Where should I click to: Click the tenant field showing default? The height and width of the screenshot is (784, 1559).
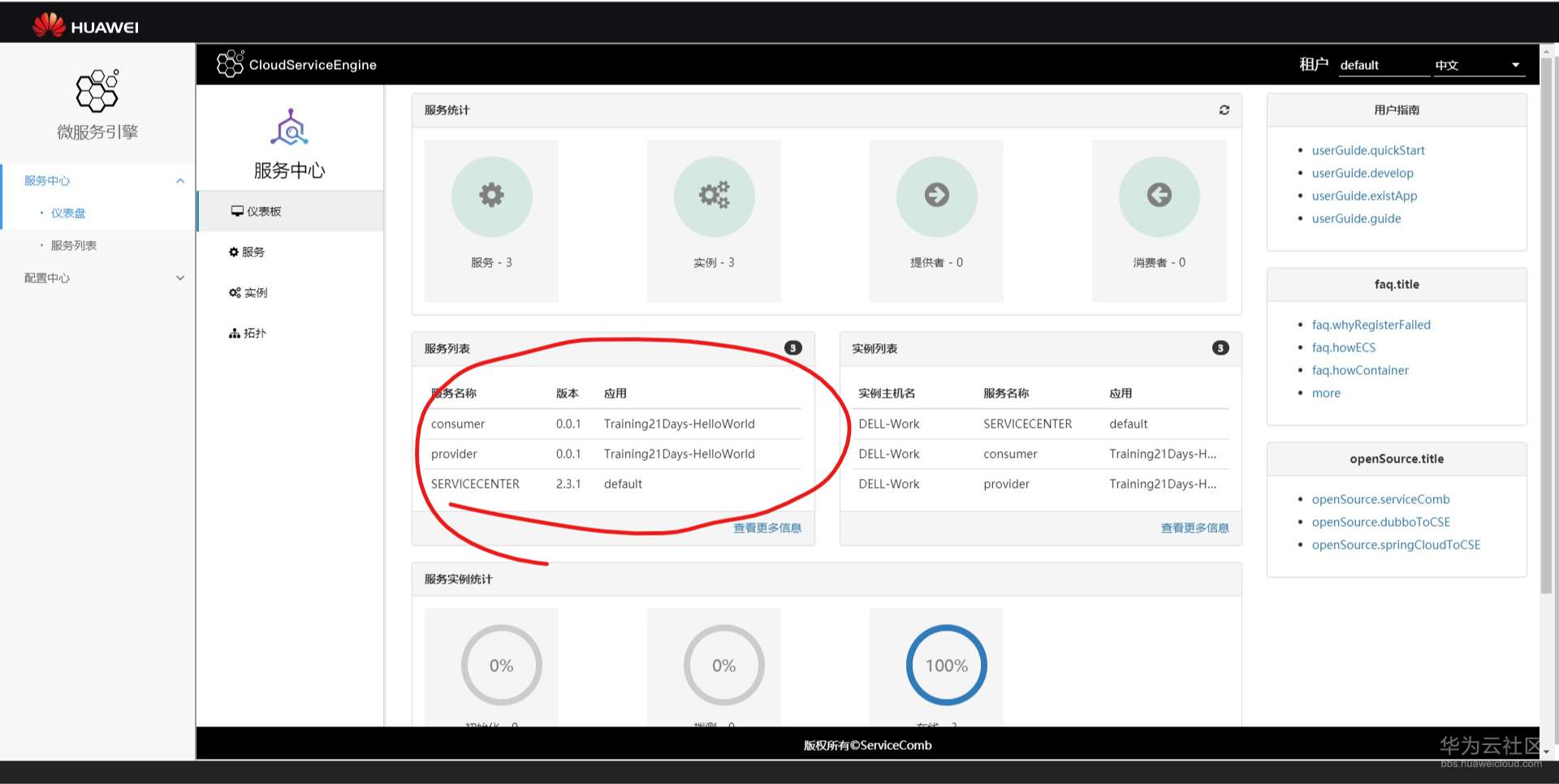pos(1384,65)
